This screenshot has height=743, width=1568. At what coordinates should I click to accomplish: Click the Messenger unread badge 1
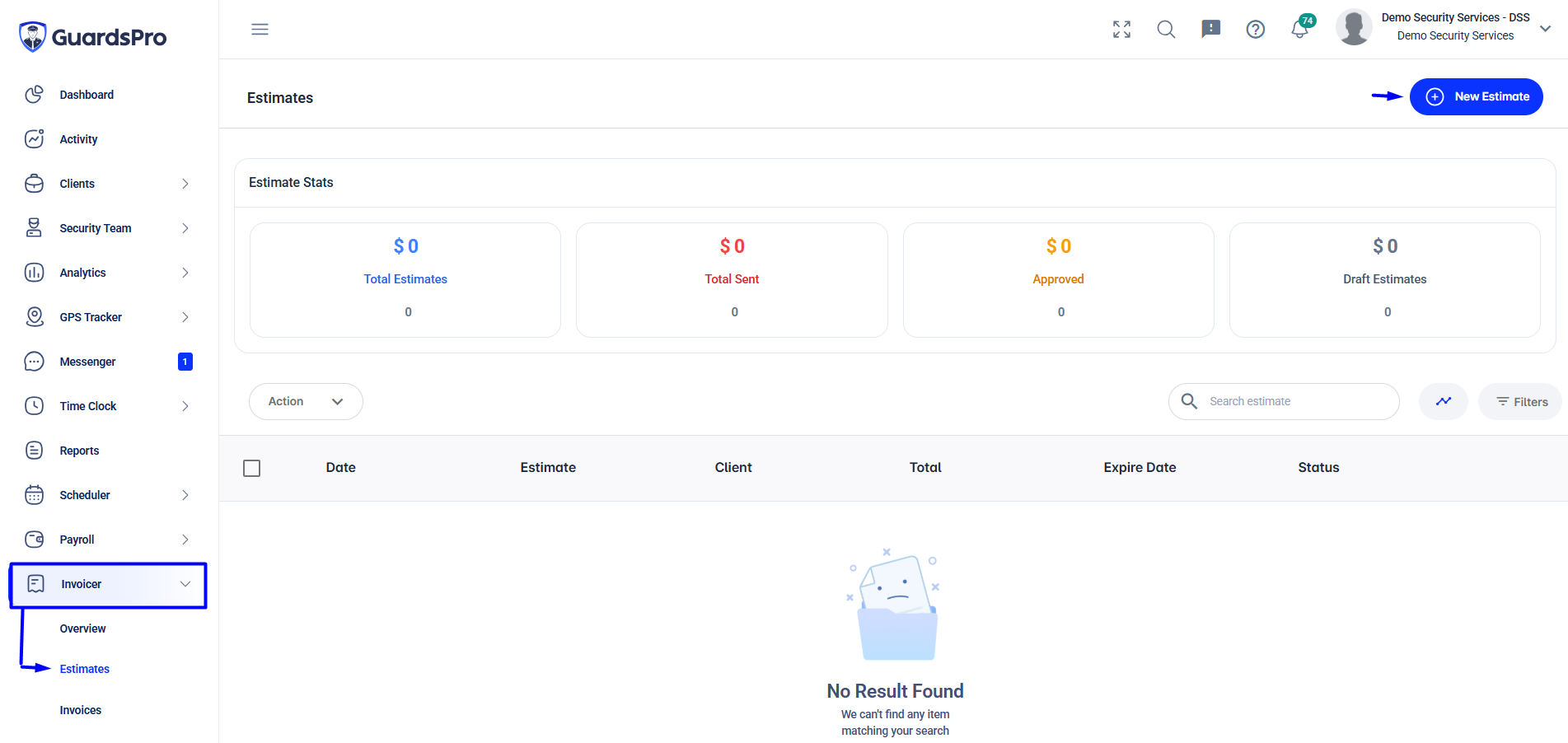[185, 362]
